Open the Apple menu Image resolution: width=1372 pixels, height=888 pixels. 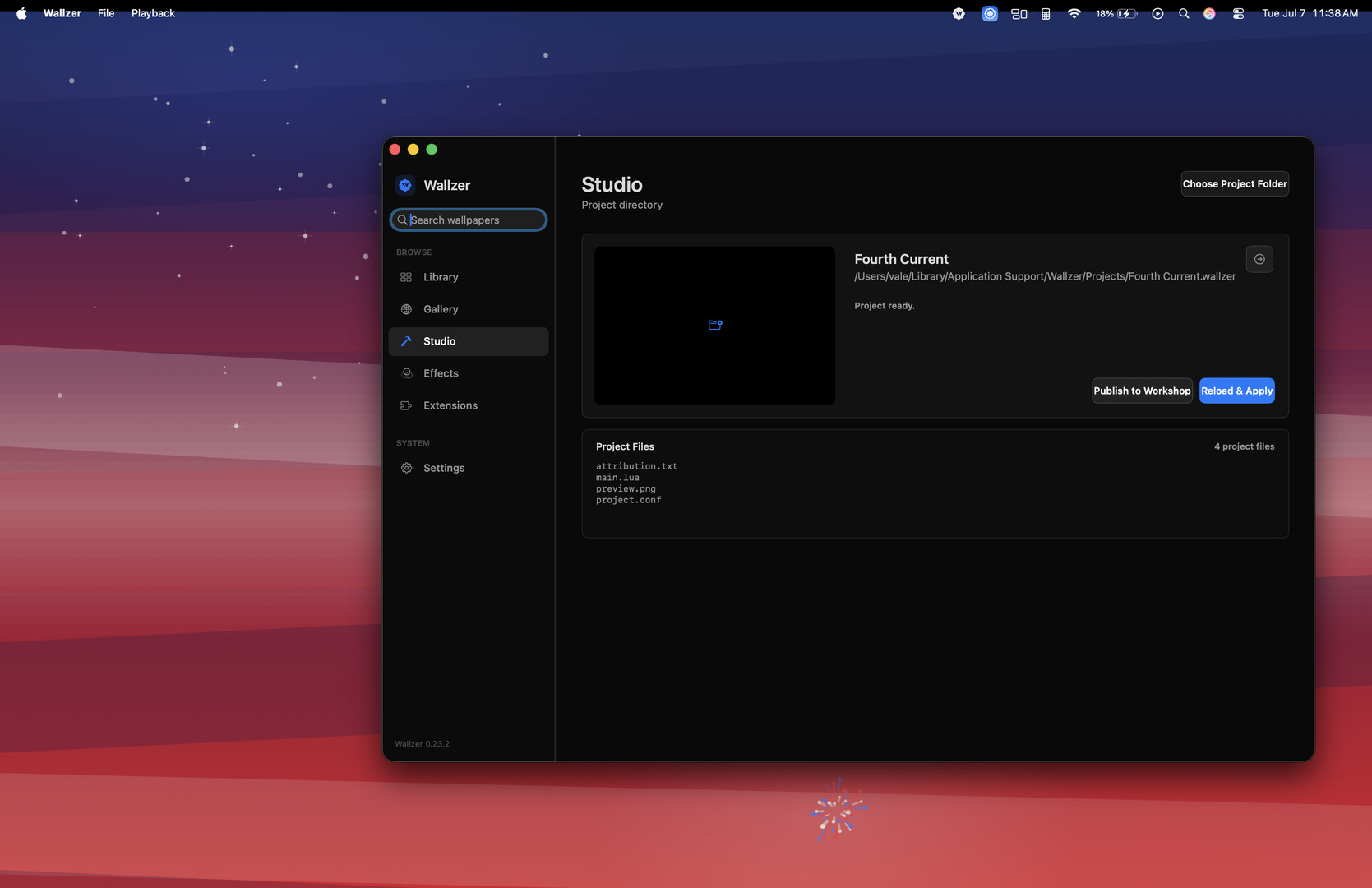tap(21, 13)
